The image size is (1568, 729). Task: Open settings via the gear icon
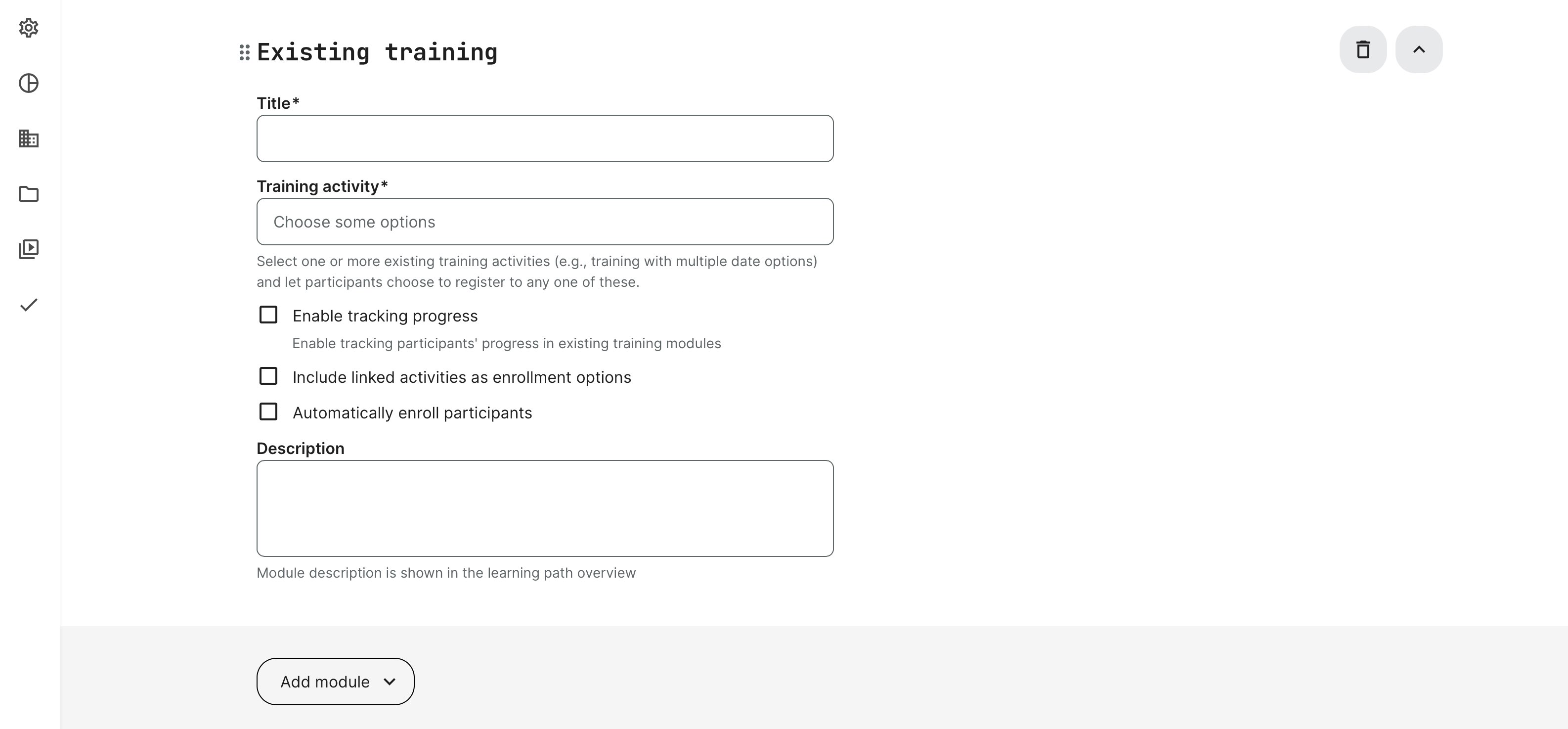pyautogui.click(x=29, y=28)
